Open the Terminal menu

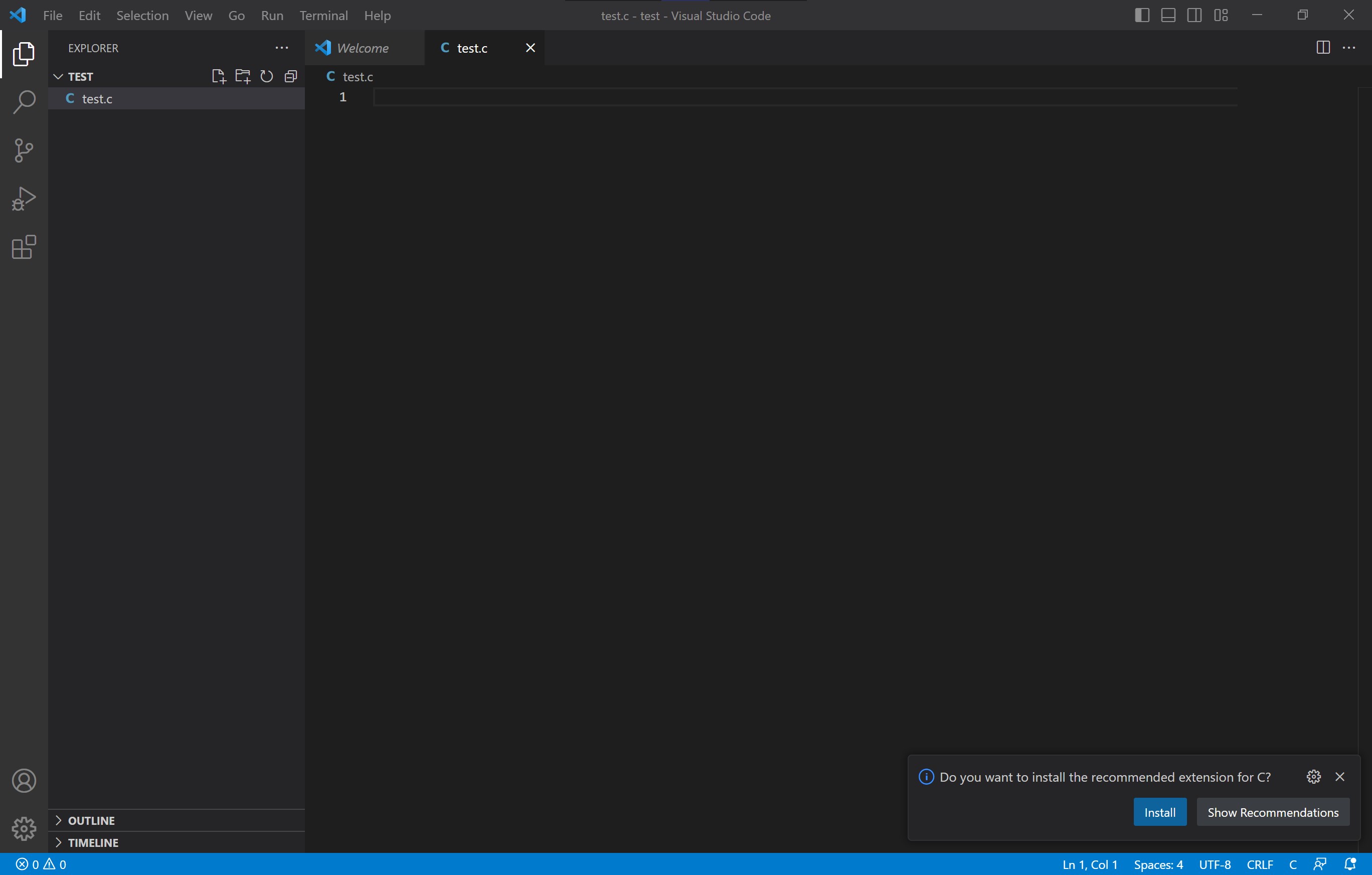(323, 16)
